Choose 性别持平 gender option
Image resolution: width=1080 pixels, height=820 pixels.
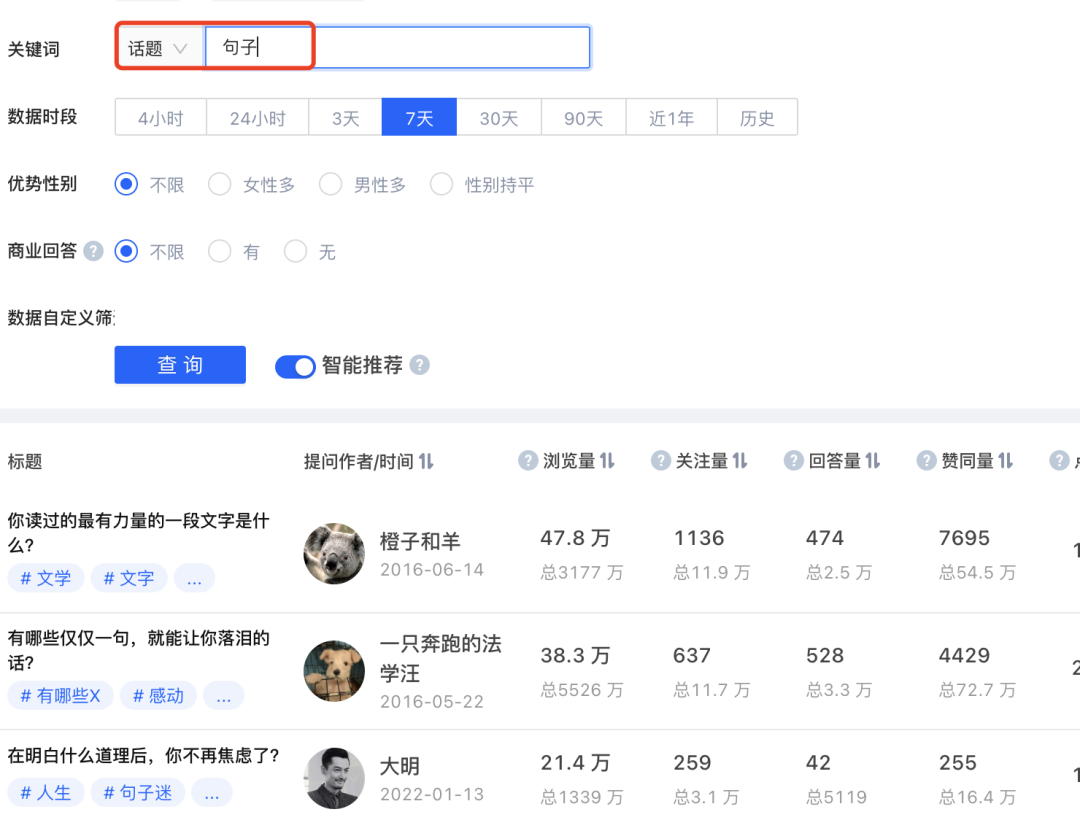tap(442, 184)
